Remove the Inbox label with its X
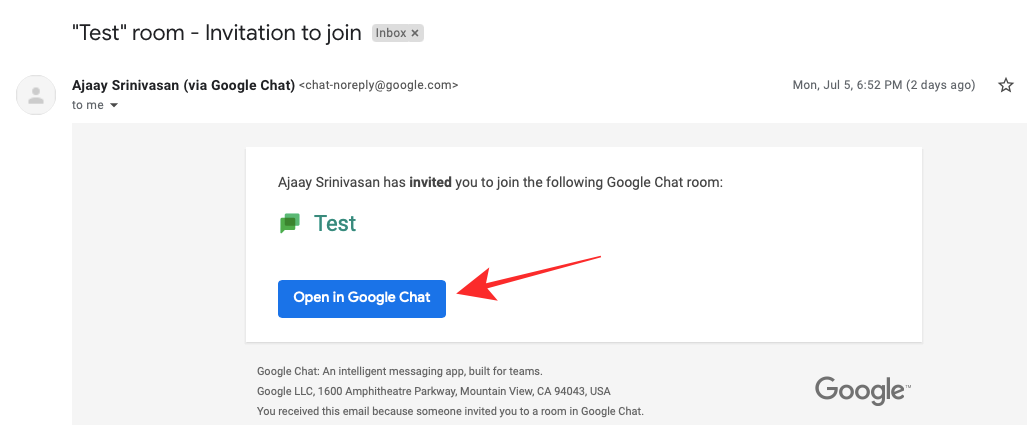 [416, 33]
